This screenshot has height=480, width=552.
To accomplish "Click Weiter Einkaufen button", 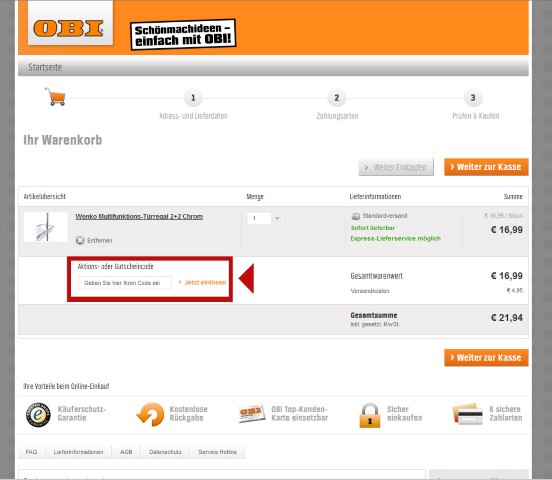I will [396, 167].
